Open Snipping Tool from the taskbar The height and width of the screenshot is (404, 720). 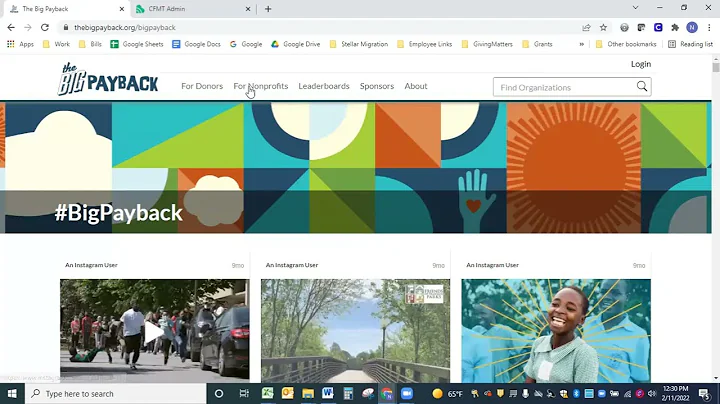[x=368, y=393]
